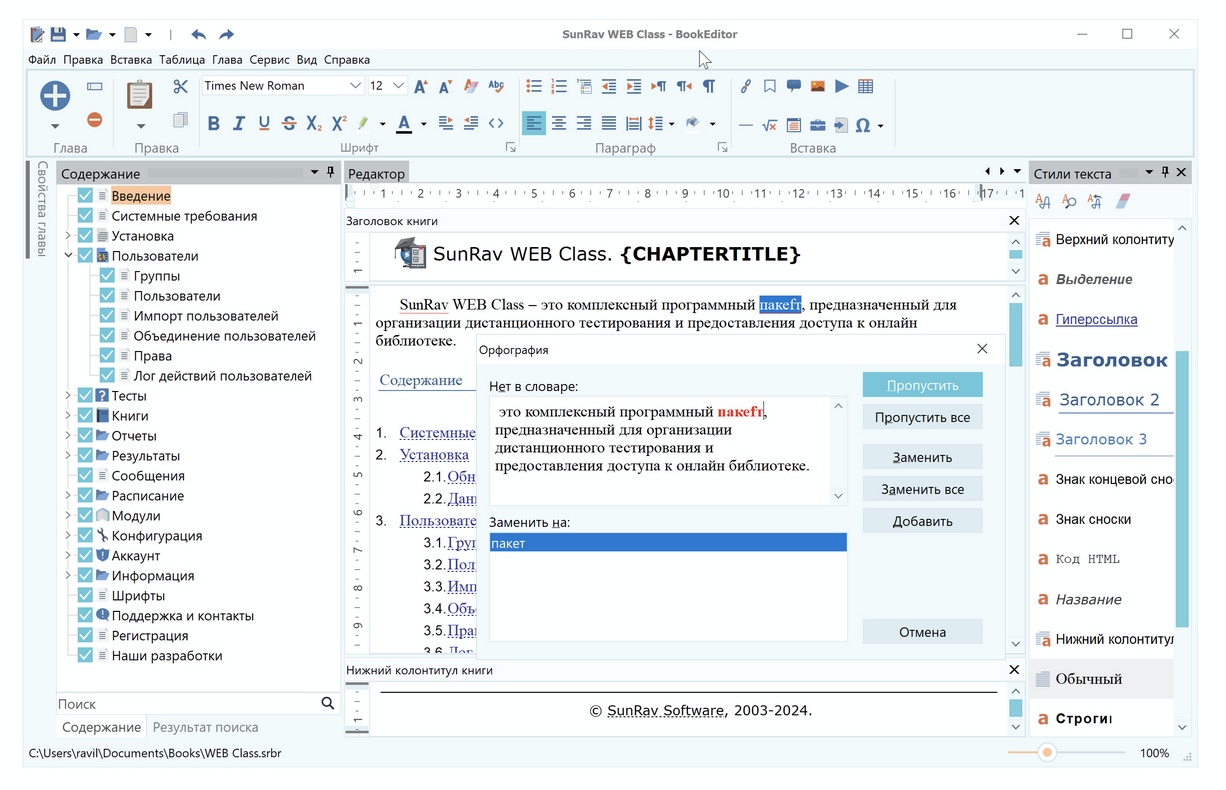1226x790 pixels.
Task: Switch to the Результат поиска tab
Action: click(205, 727)
